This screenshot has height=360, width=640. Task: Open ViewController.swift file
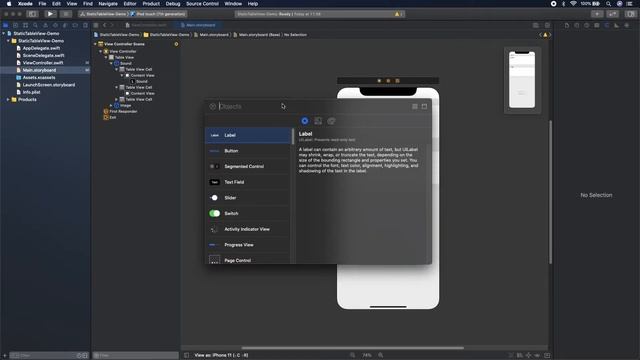[x=43, y=63]
